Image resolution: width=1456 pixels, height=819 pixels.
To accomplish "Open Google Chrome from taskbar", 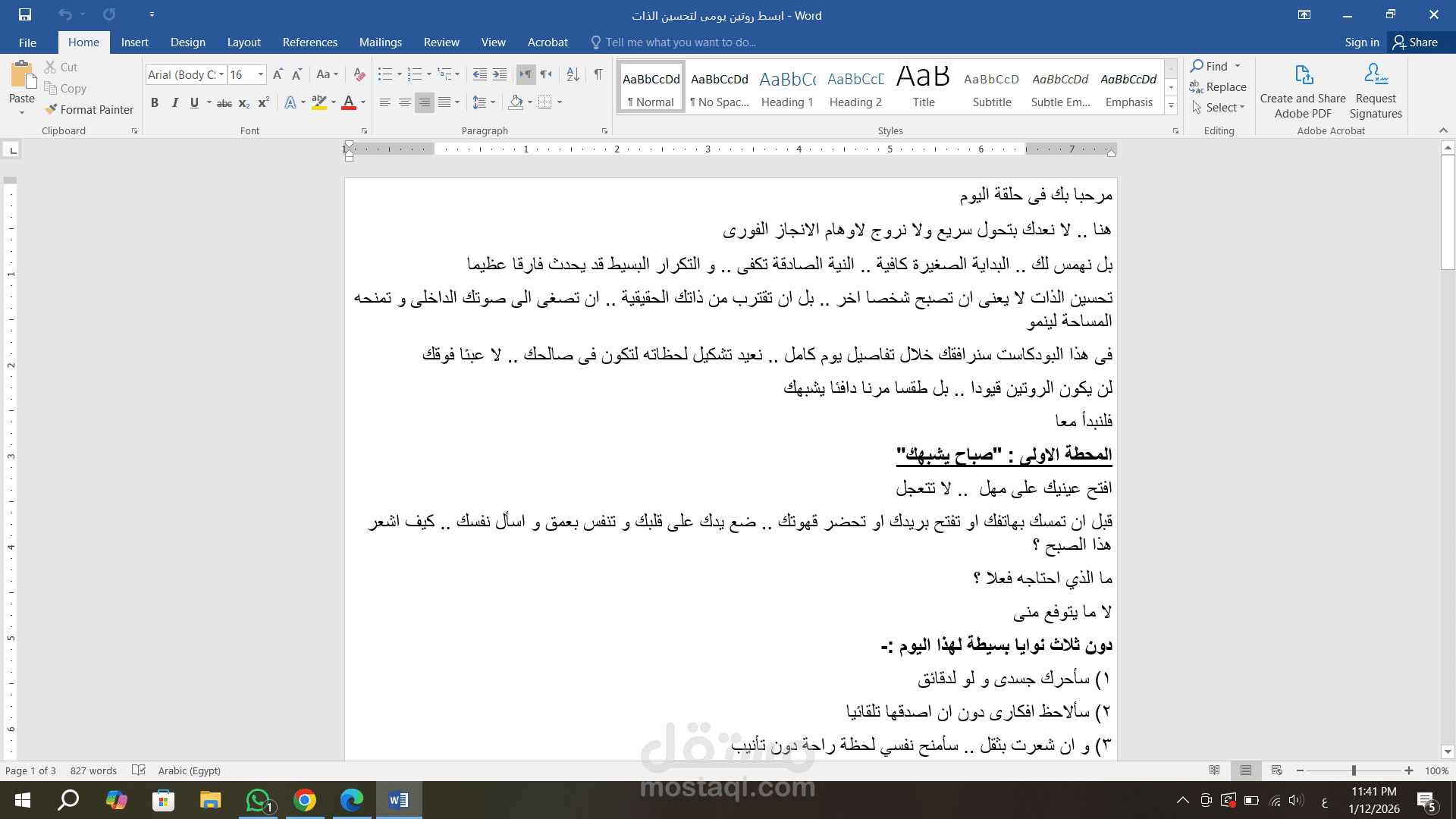I will click(x=305, y=800).
